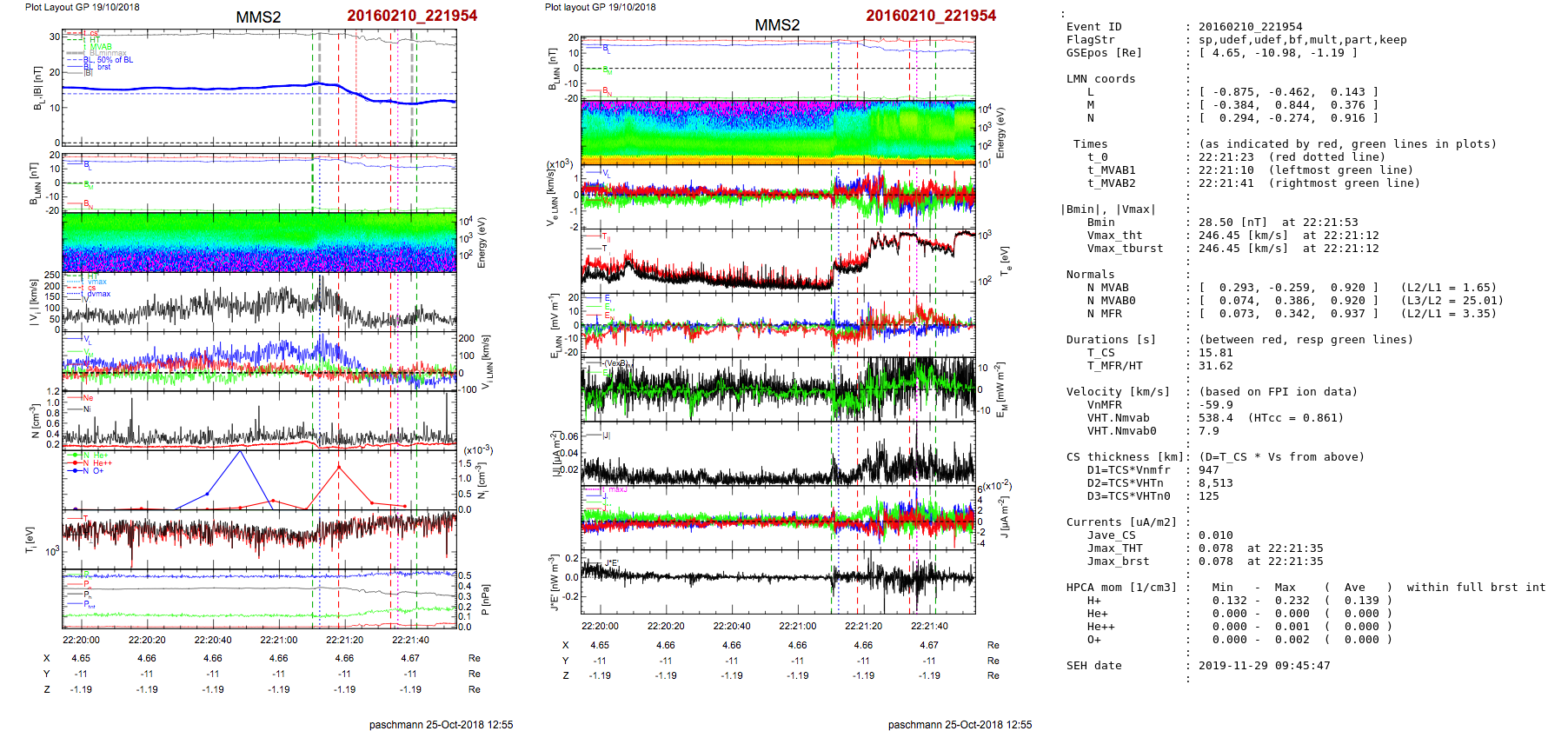Click the 22:21:40 time label under right plot

[929, 626]
